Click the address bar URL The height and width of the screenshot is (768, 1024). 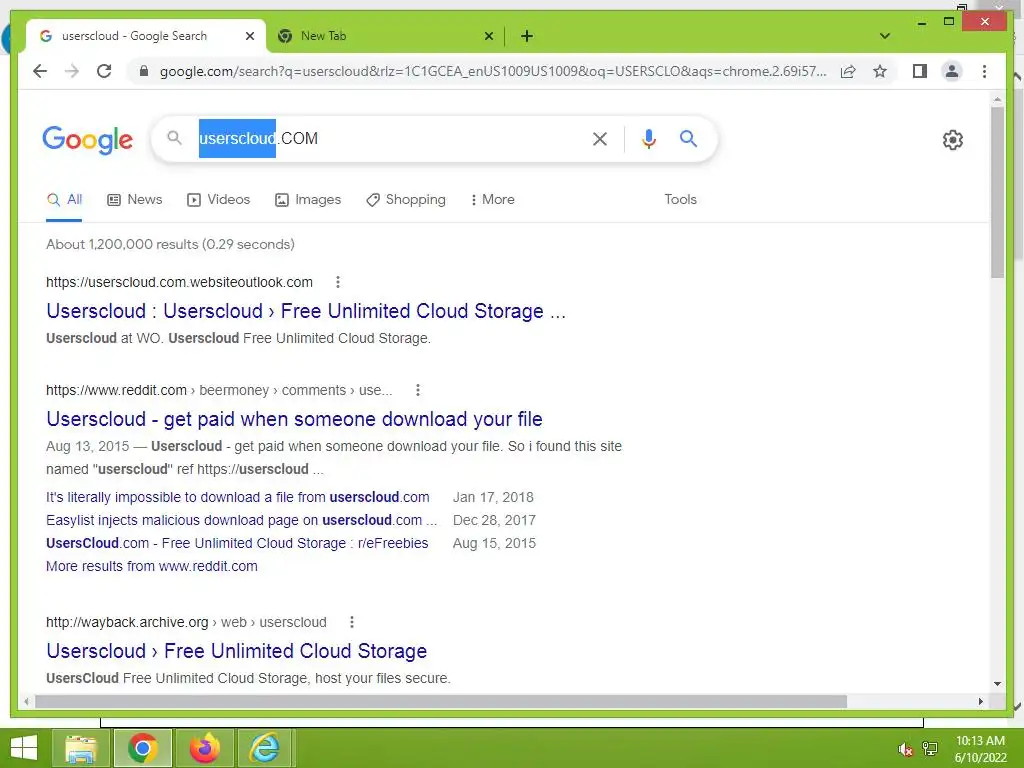click(493, 71)
